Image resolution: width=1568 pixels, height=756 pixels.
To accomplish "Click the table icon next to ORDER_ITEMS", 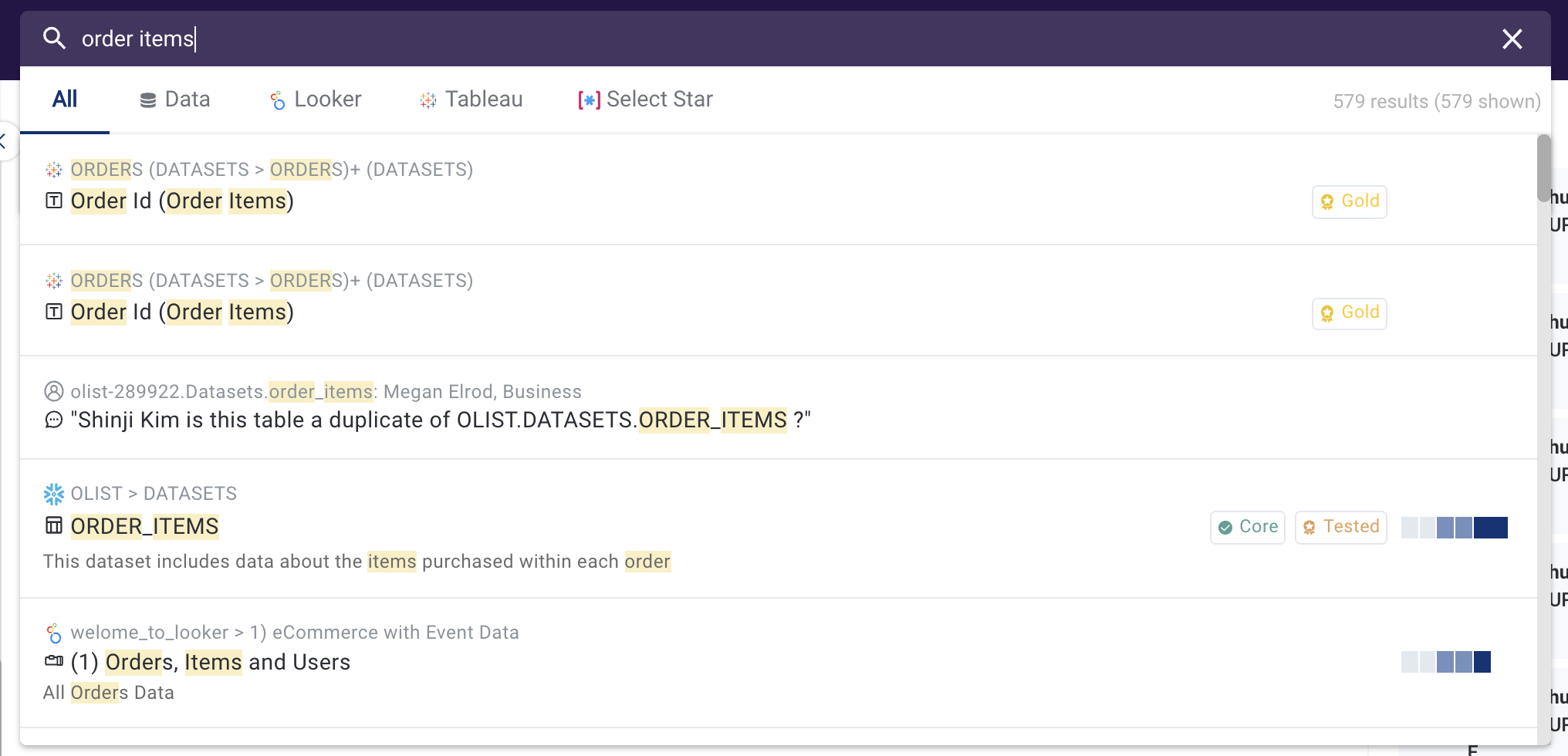I will 54,526.
